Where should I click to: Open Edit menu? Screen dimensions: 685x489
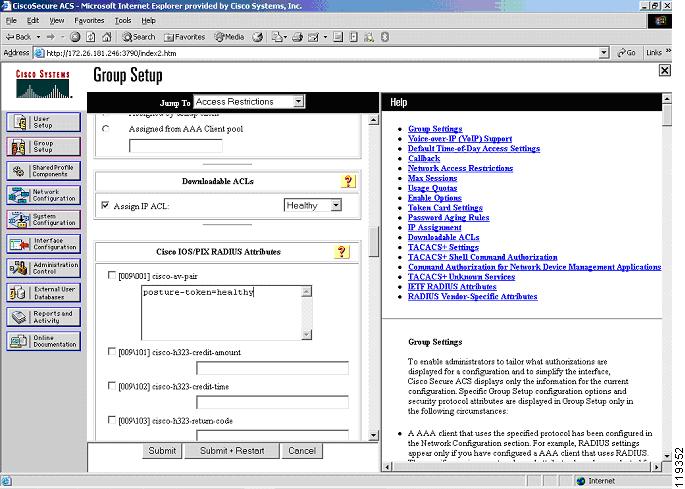click(33, 21)
